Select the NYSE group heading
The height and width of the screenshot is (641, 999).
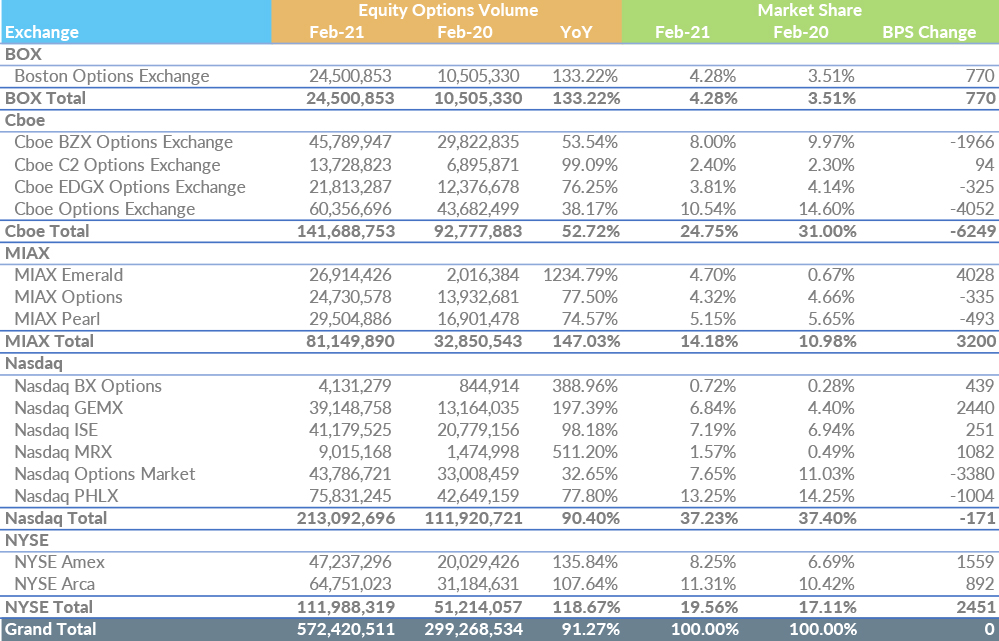click(x=27, y=540)
